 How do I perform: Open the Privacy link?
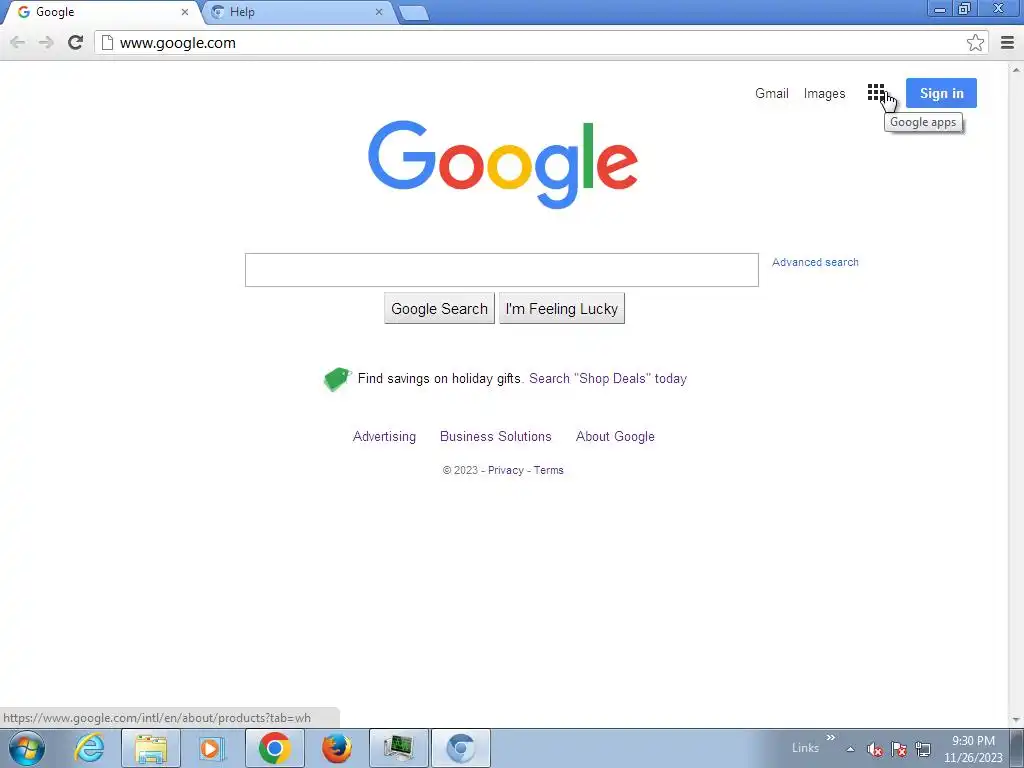(x=505, y=470)
